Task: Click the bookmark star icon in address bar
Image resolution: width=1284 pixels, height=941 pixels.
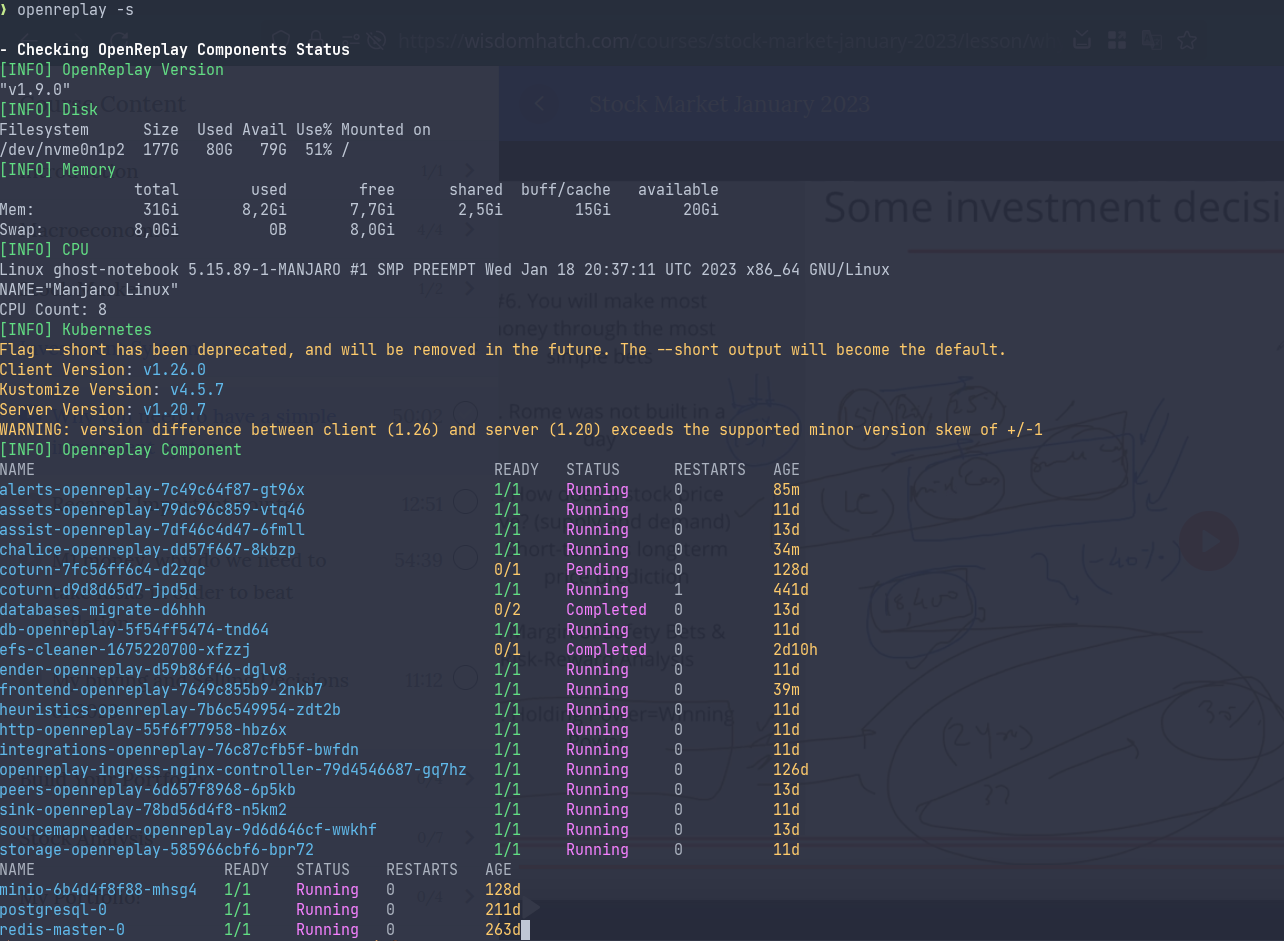Action: point(1187,41)
